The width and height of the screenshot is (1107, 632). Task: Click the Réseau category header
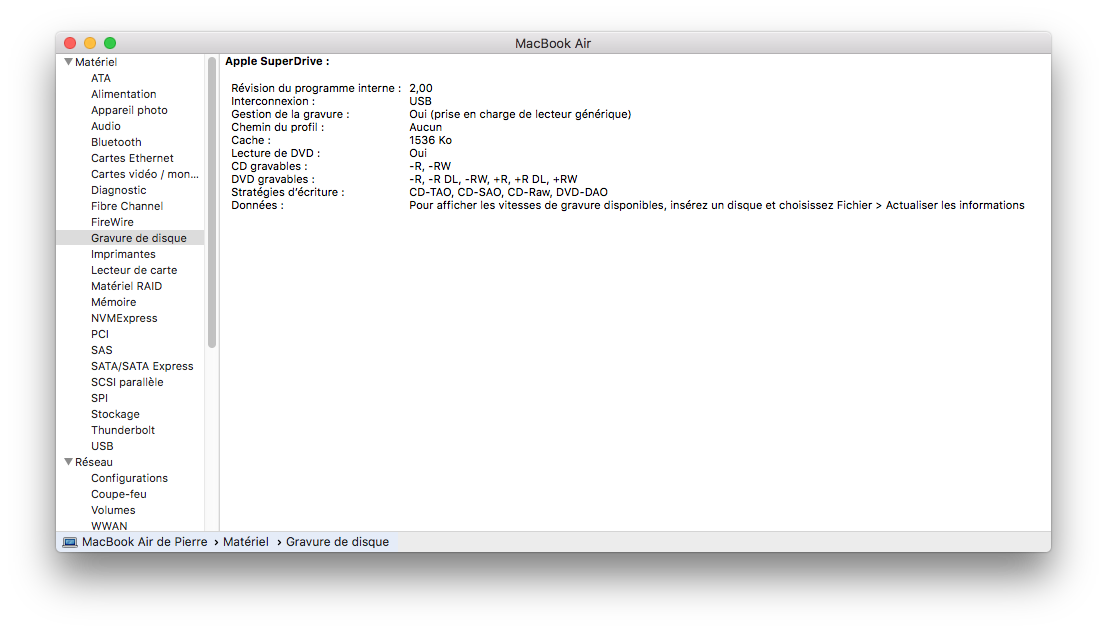94,462
